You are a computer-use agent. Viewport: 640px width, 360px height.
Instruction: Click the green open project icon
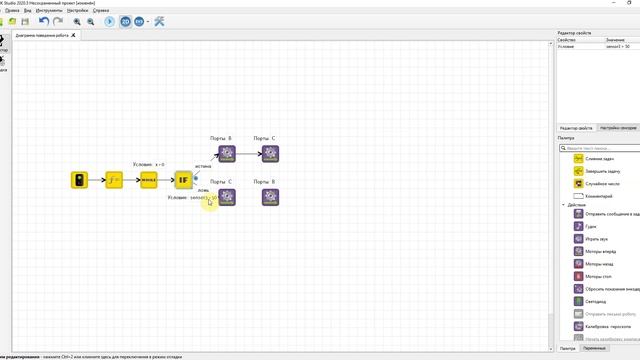tap(12, 22)
